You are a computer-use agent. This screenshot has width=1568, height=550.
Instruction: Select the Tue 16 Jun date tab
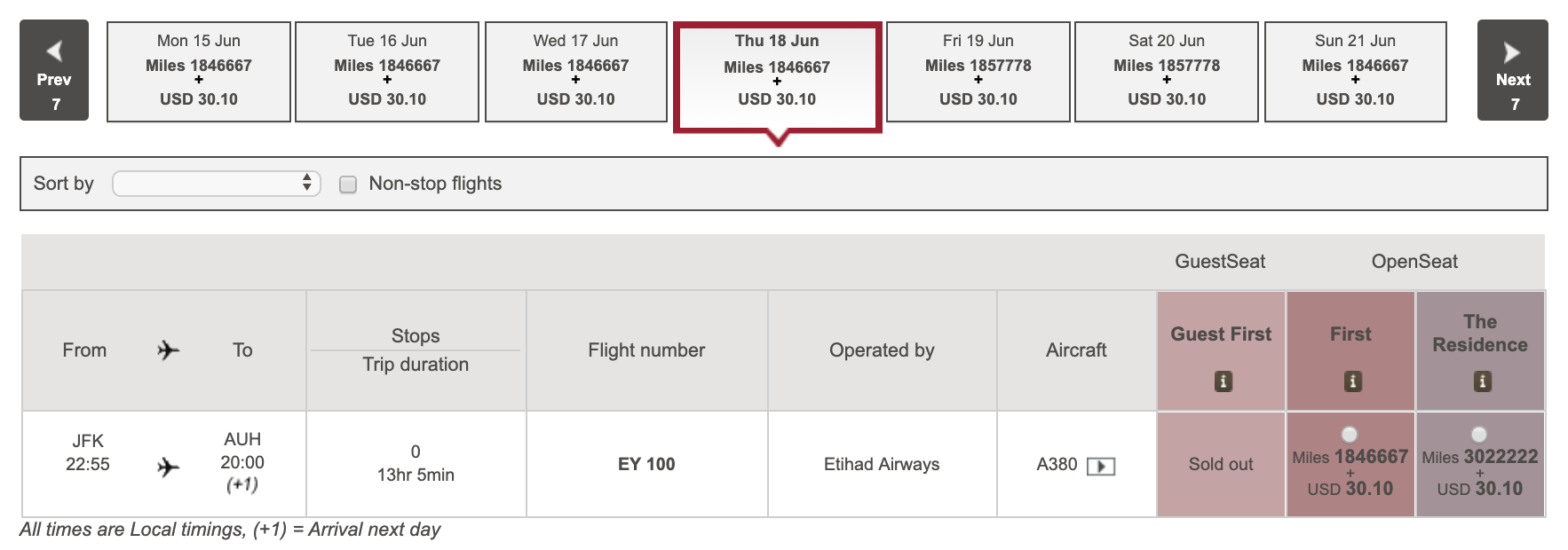(387, 71)
